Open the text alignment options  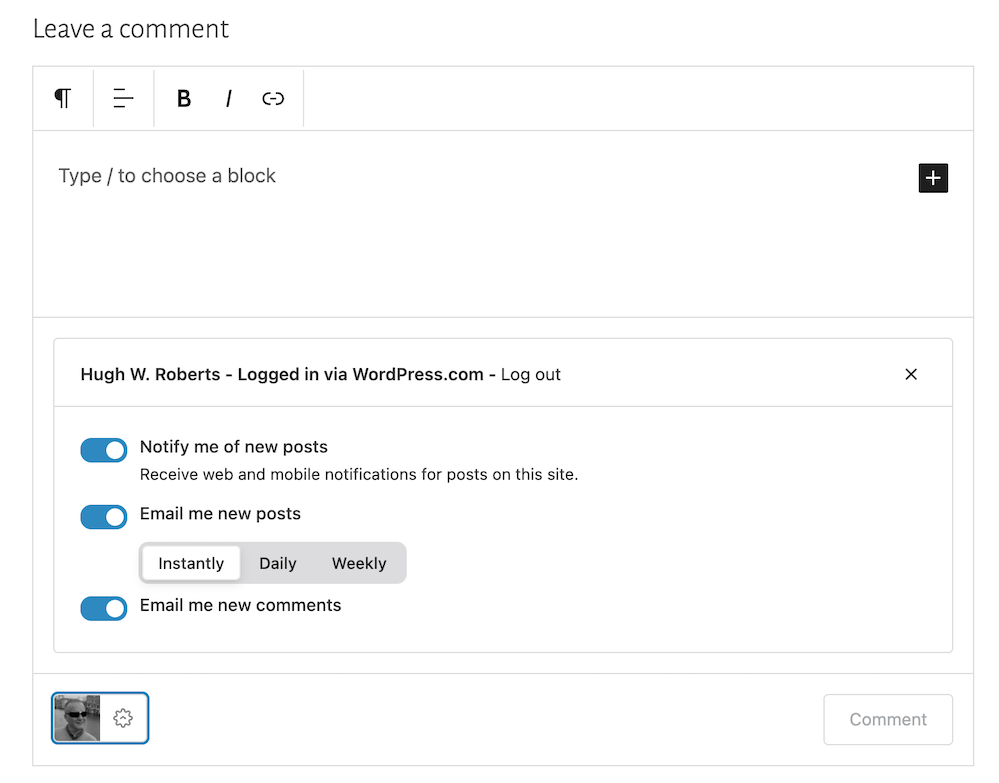(123, 98)
